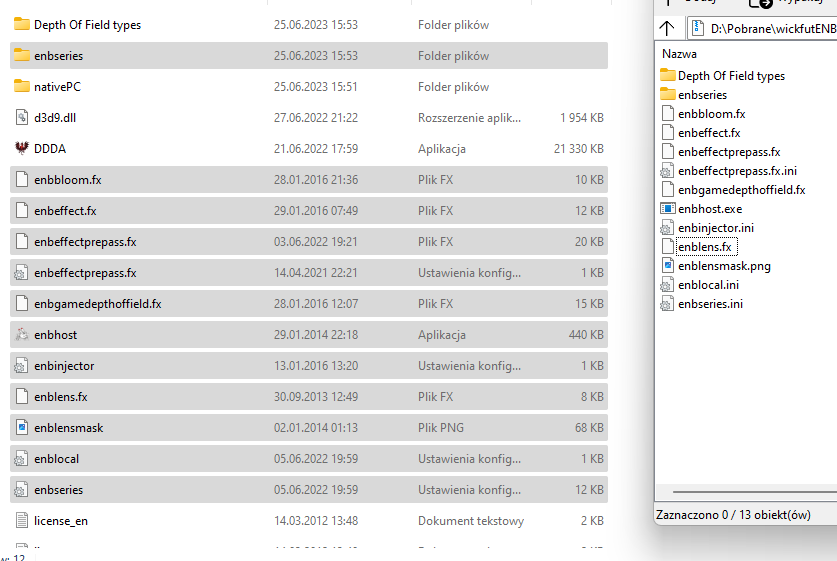Click the 10 KB size of enbbloom.fx

[589, 180]
